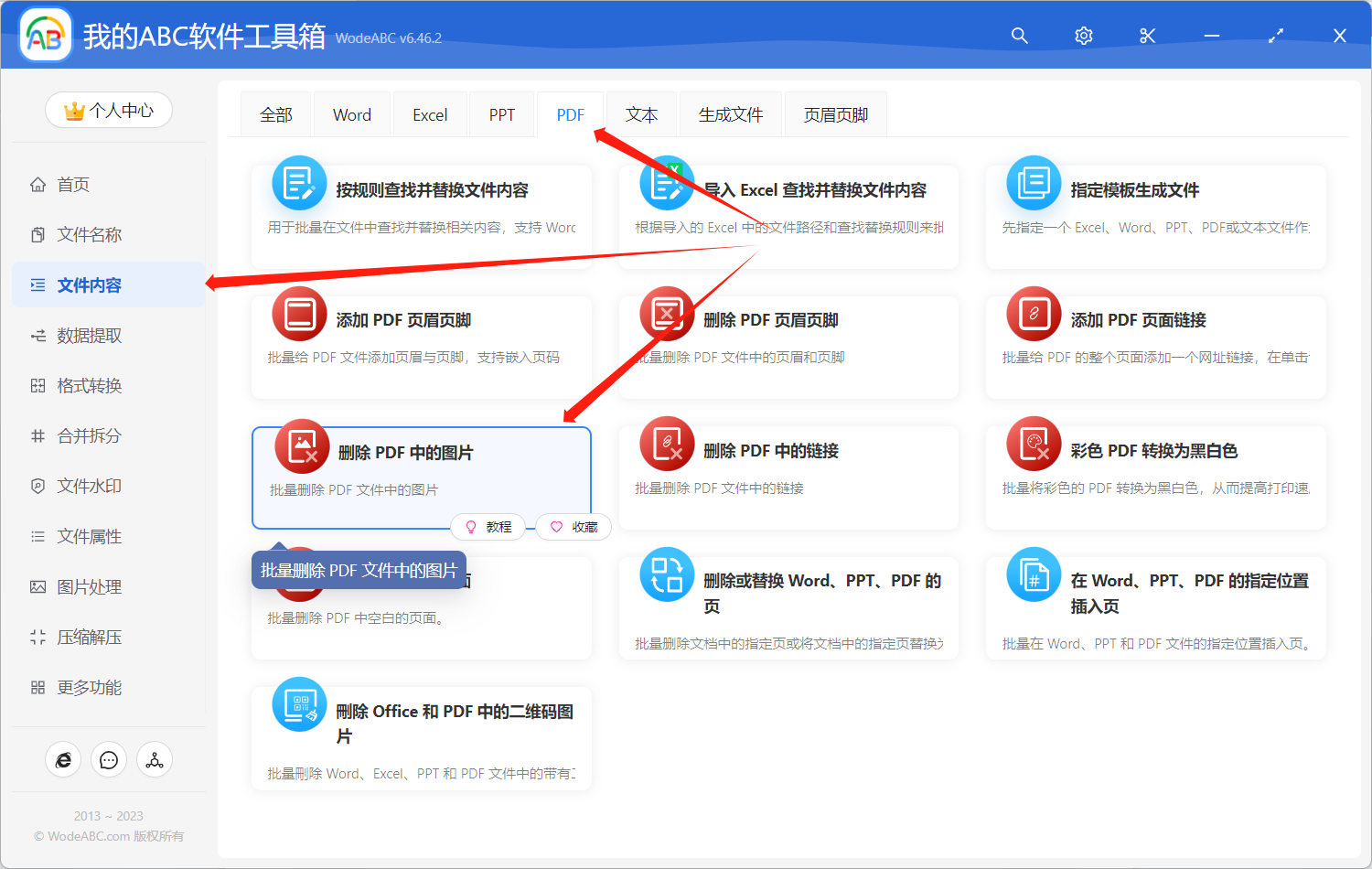Select the 彩色 PDF 转换为黑白色 icon
The width and height of the screenshot is (1372, 869).
[1033, 445]
